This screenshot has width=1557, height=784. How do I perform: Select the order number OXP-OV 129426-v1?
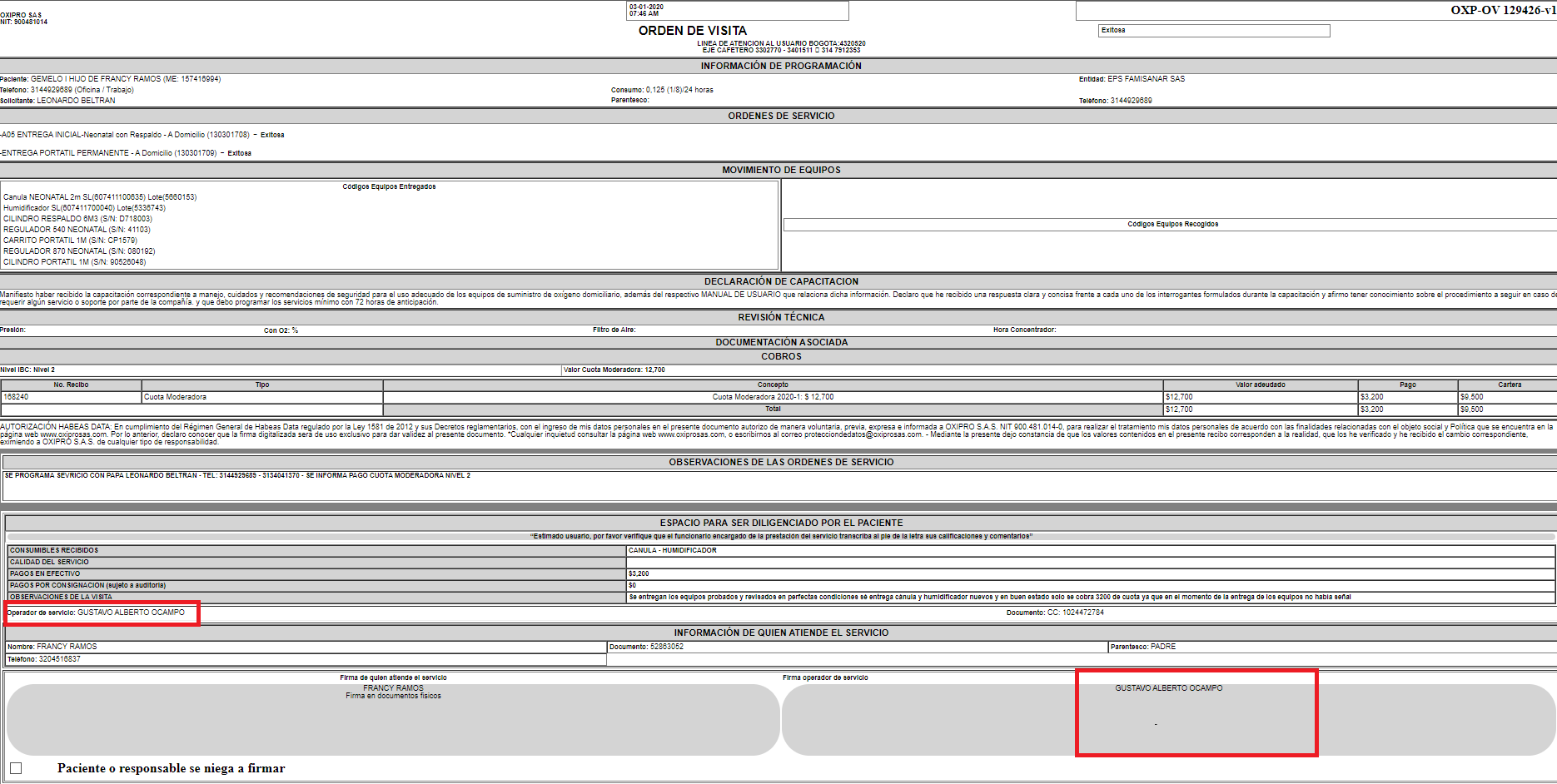pyautogui.click(x=1503, y=10)
